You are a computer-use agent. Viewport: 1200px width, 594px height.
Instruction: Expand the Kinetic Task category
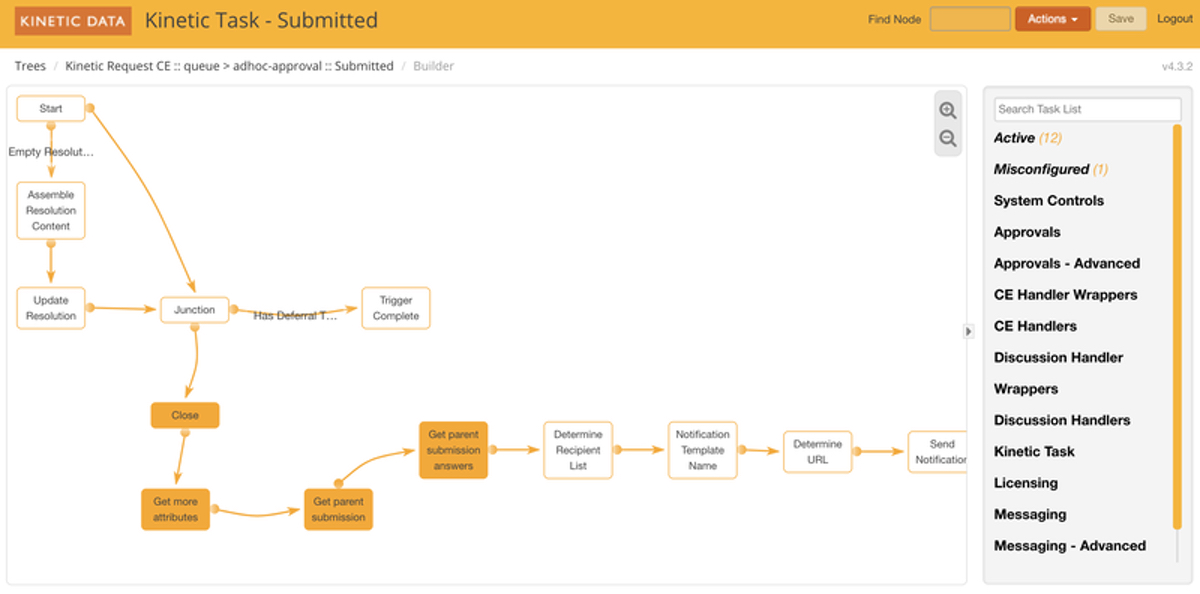tap(1034, 451)
